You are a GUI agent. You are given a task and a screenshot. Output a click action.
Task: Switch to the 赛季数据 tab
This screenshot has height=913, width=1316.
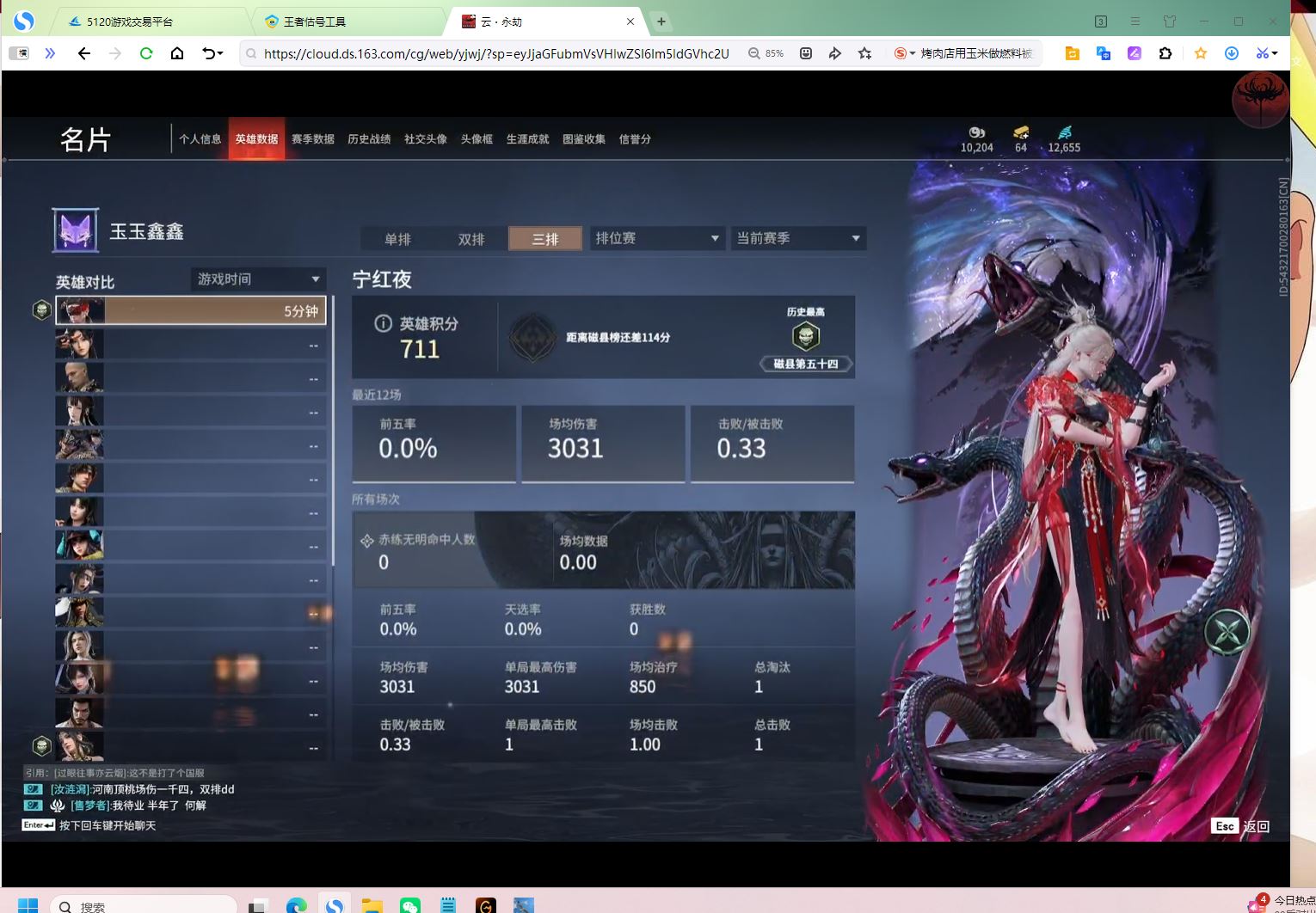coord(312,139)
